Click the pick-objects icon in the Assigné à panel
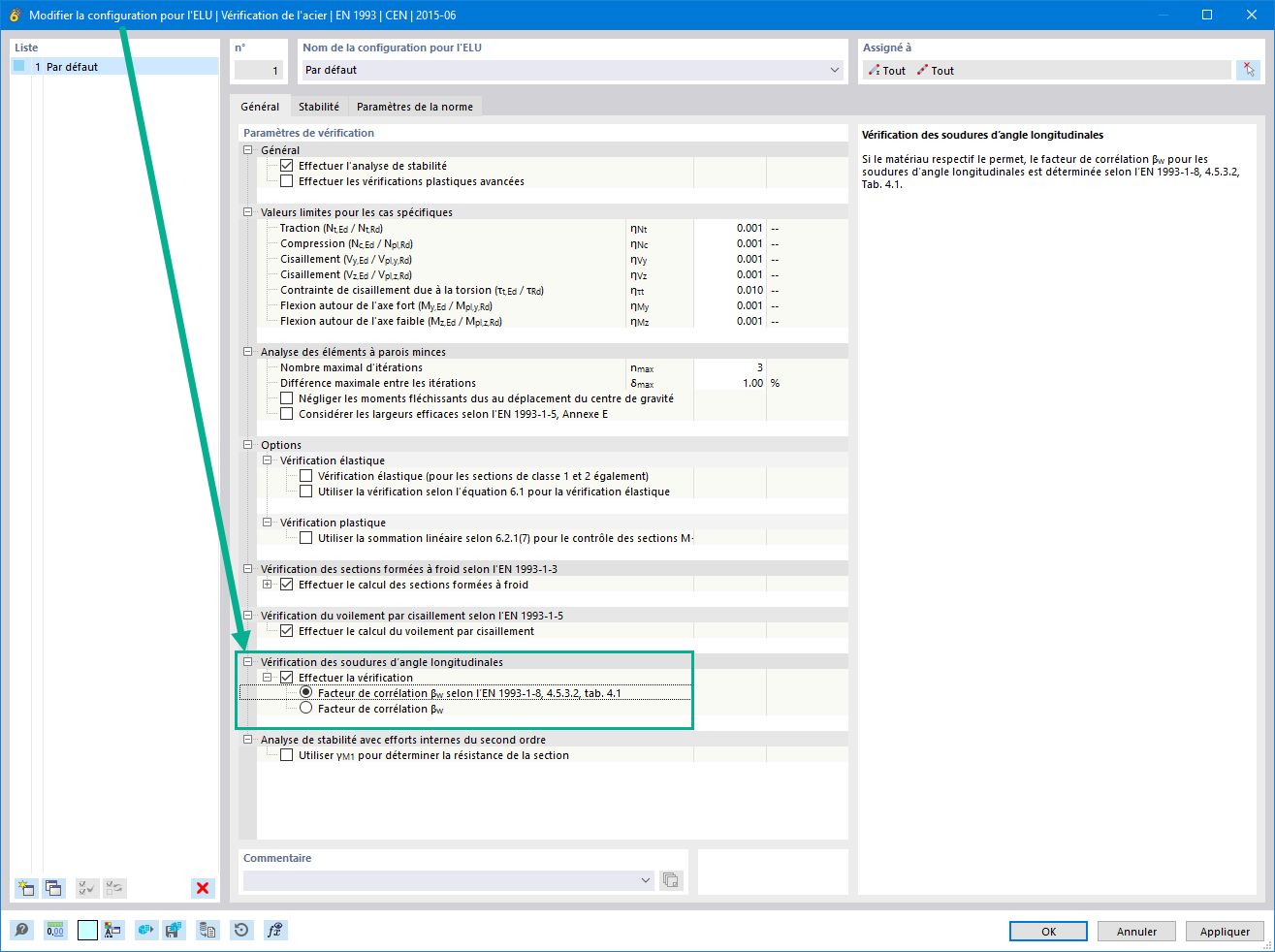 pyautogui.click(x=1248, y=70)
